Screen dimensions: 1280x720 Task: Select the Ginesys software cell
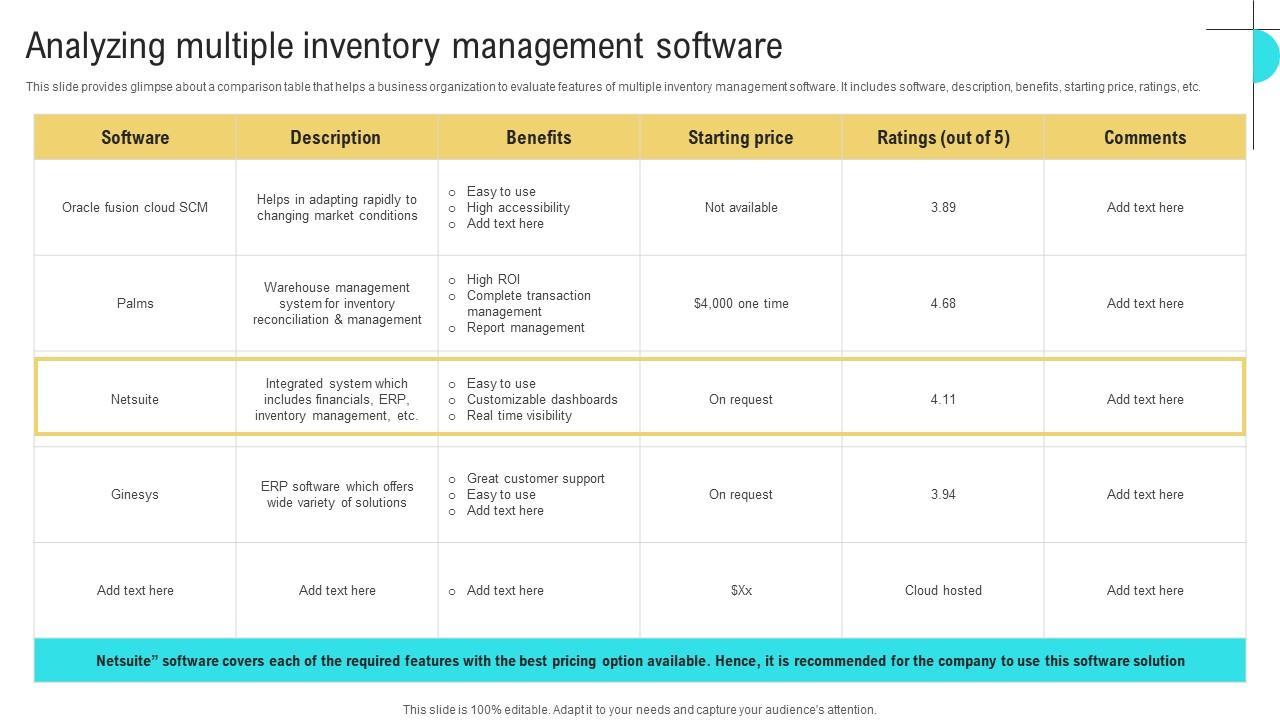(x=135, y=495)
